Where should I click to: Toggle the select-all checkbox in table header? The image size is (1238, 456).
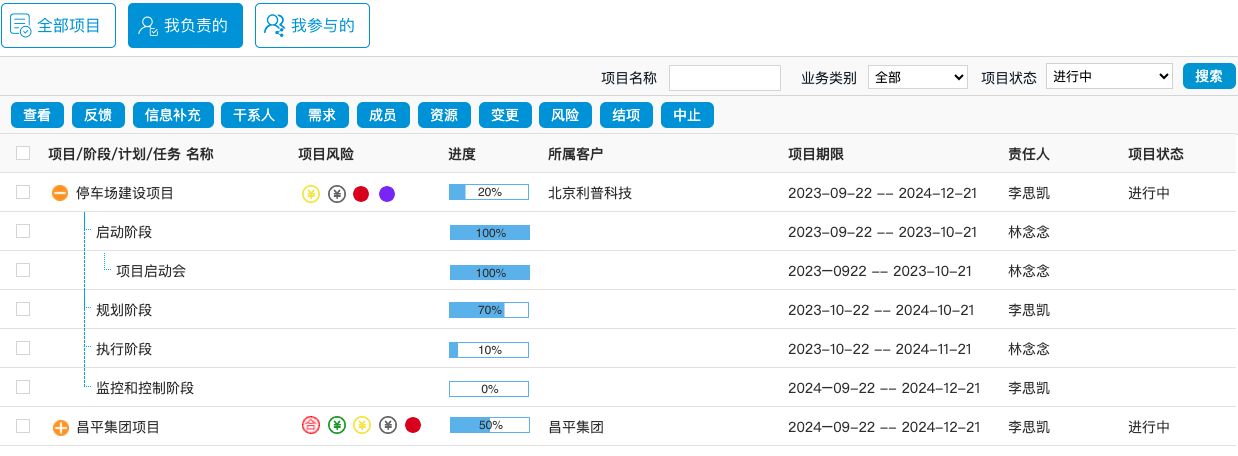[23, 154]
